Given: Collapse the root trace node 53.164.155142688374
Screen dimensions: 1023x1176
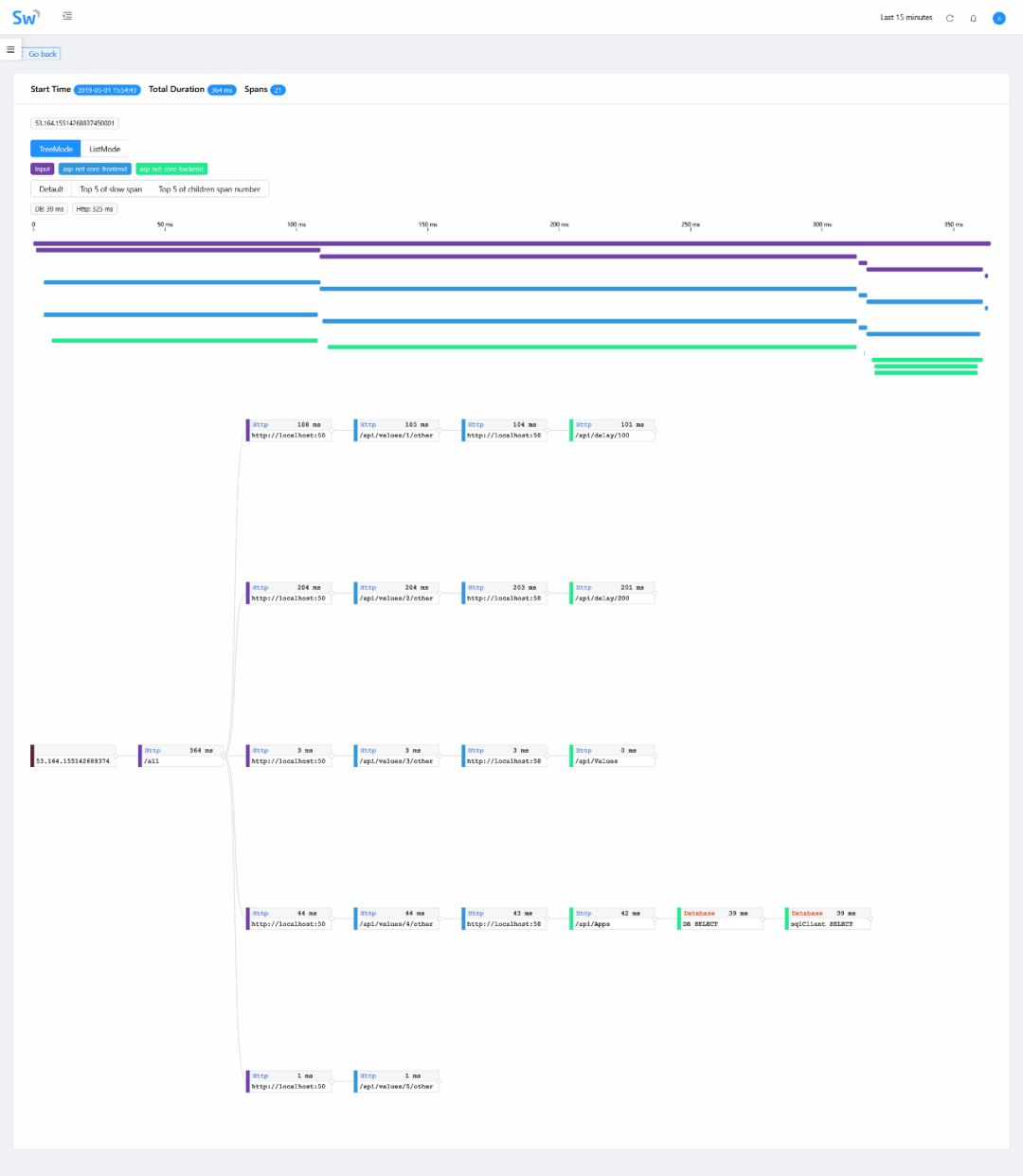Looking at the screenshot, I should click(x=117, y=756).
